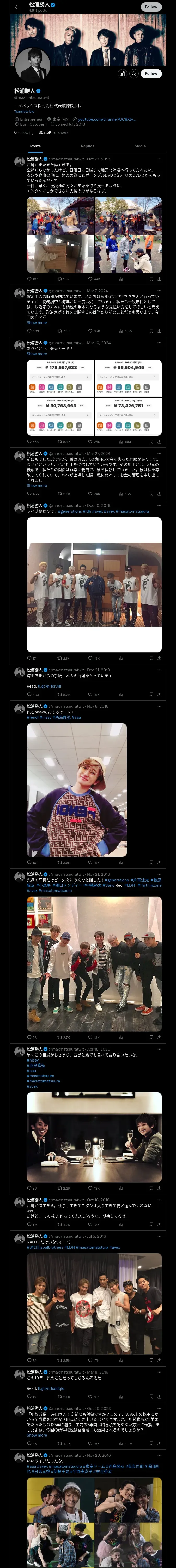Viewport: 176px width, 1568px height.
Task: Open more options on Oct 23, 2018 post
Action: [160, 159]
